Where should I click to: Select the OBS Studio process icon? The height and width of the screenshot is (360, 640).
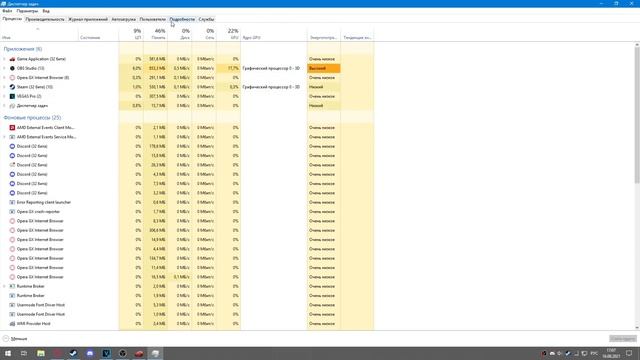12,69
